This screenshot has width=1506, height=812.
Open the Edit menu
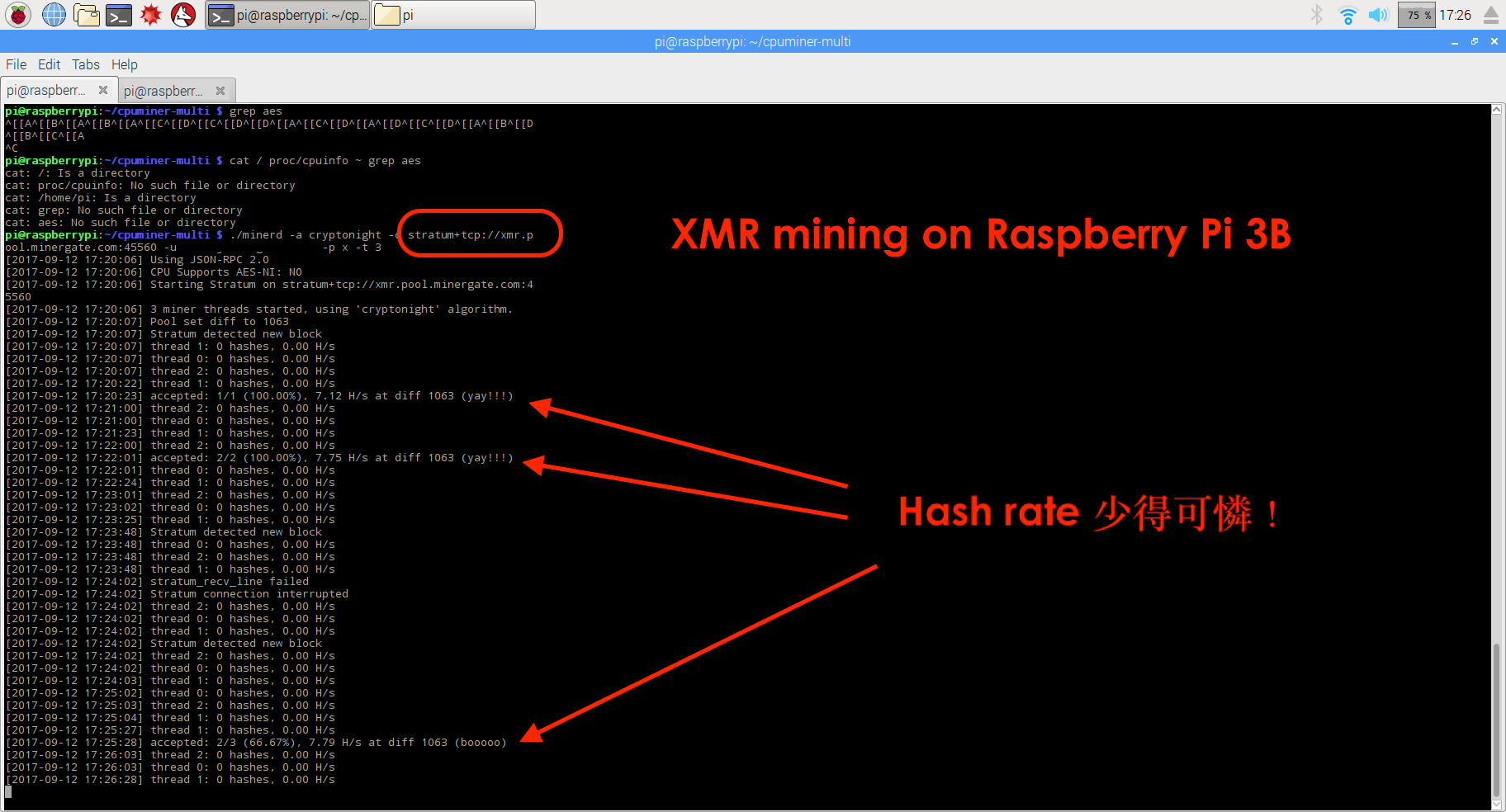pos(49,64)
